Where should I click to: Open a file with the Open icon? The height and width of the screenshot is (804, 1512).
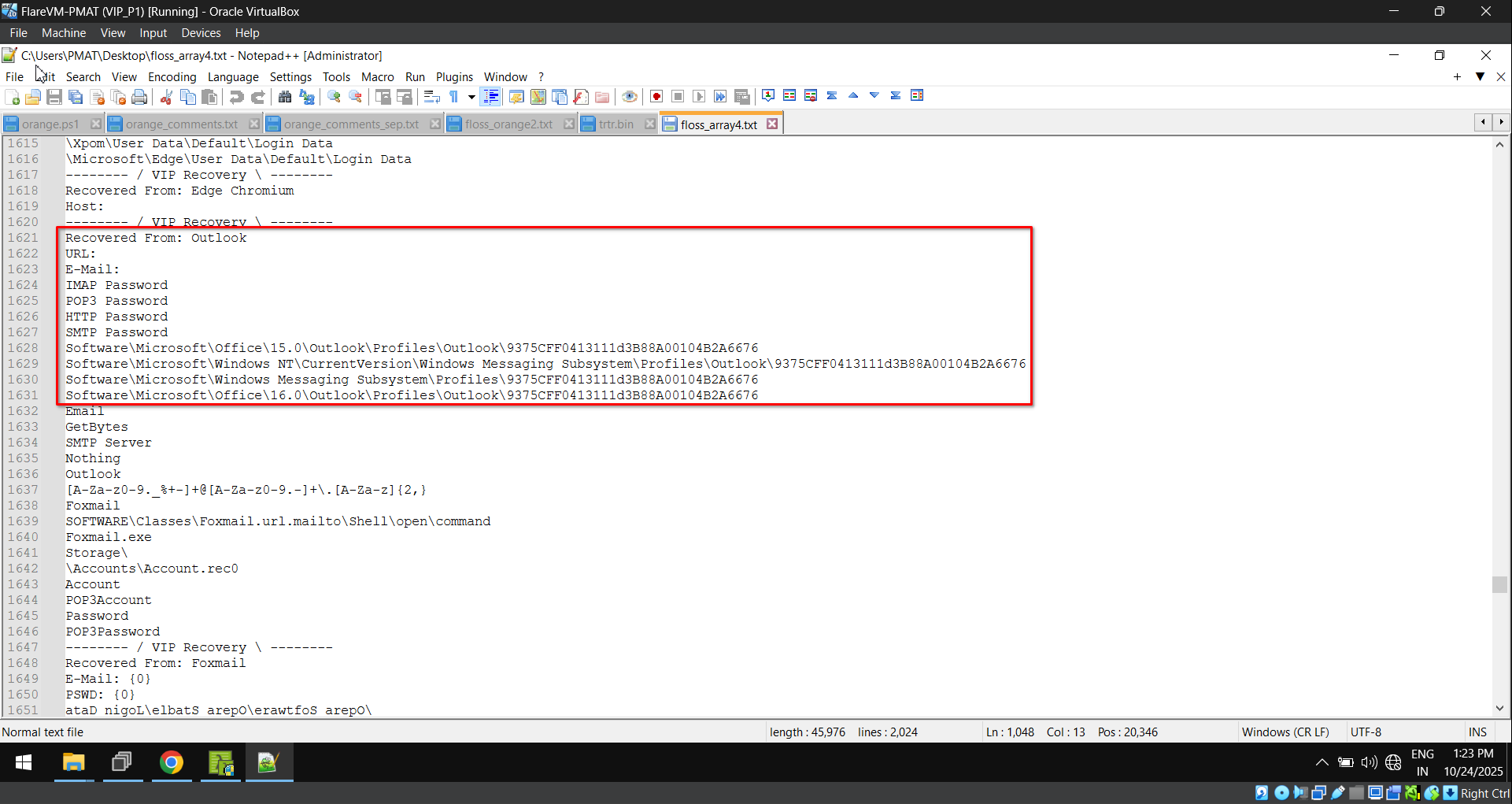(x=33, y=96)
